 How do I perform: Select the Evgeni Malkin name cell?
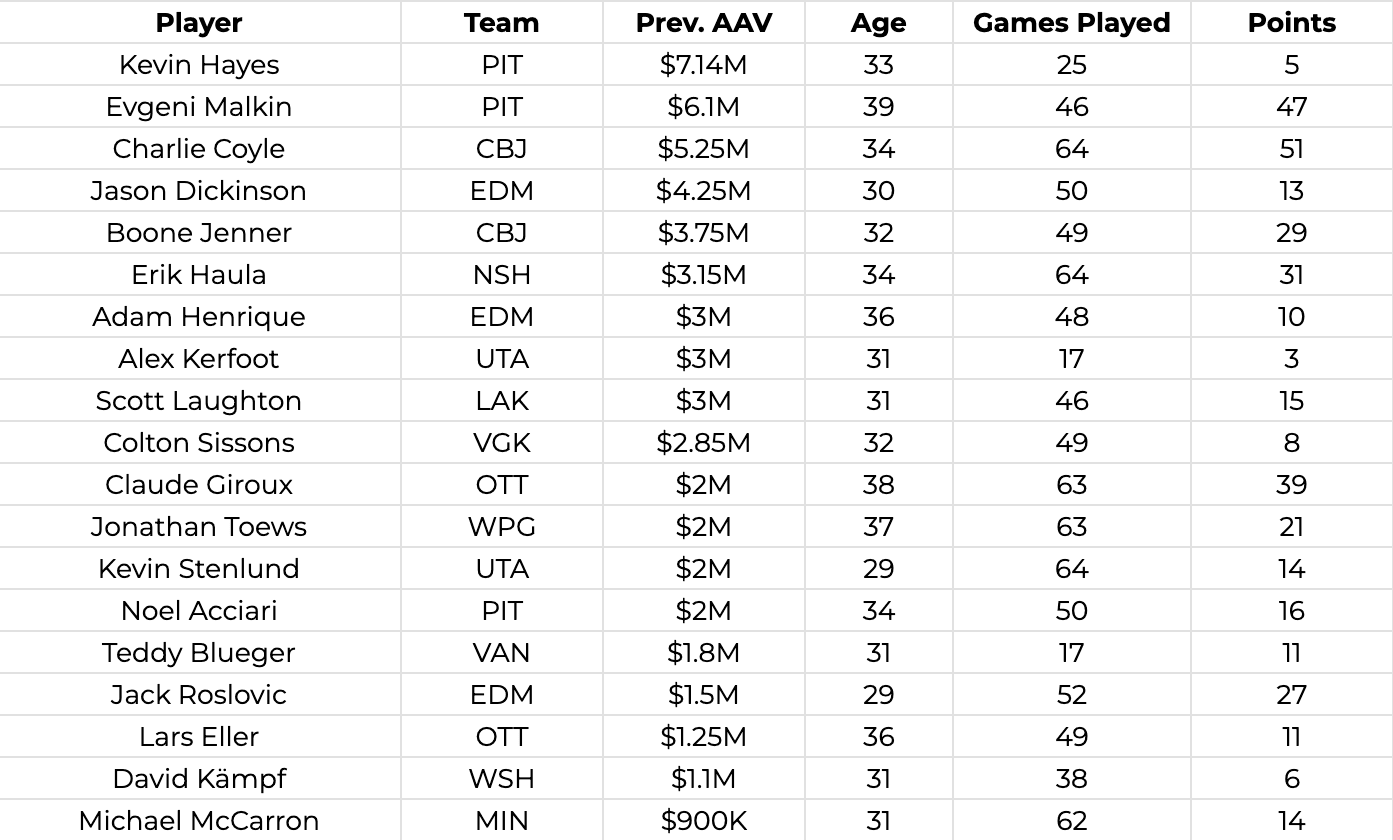(x=199, y=107)
